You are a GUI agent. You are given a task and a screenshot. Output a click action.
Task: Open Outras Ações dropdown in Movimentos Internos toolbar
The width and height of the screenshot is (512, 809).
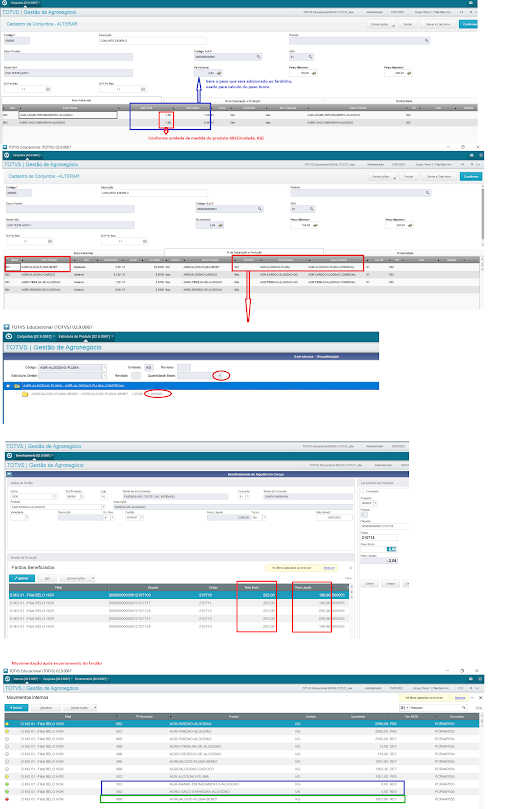click(x=81, y=708)
